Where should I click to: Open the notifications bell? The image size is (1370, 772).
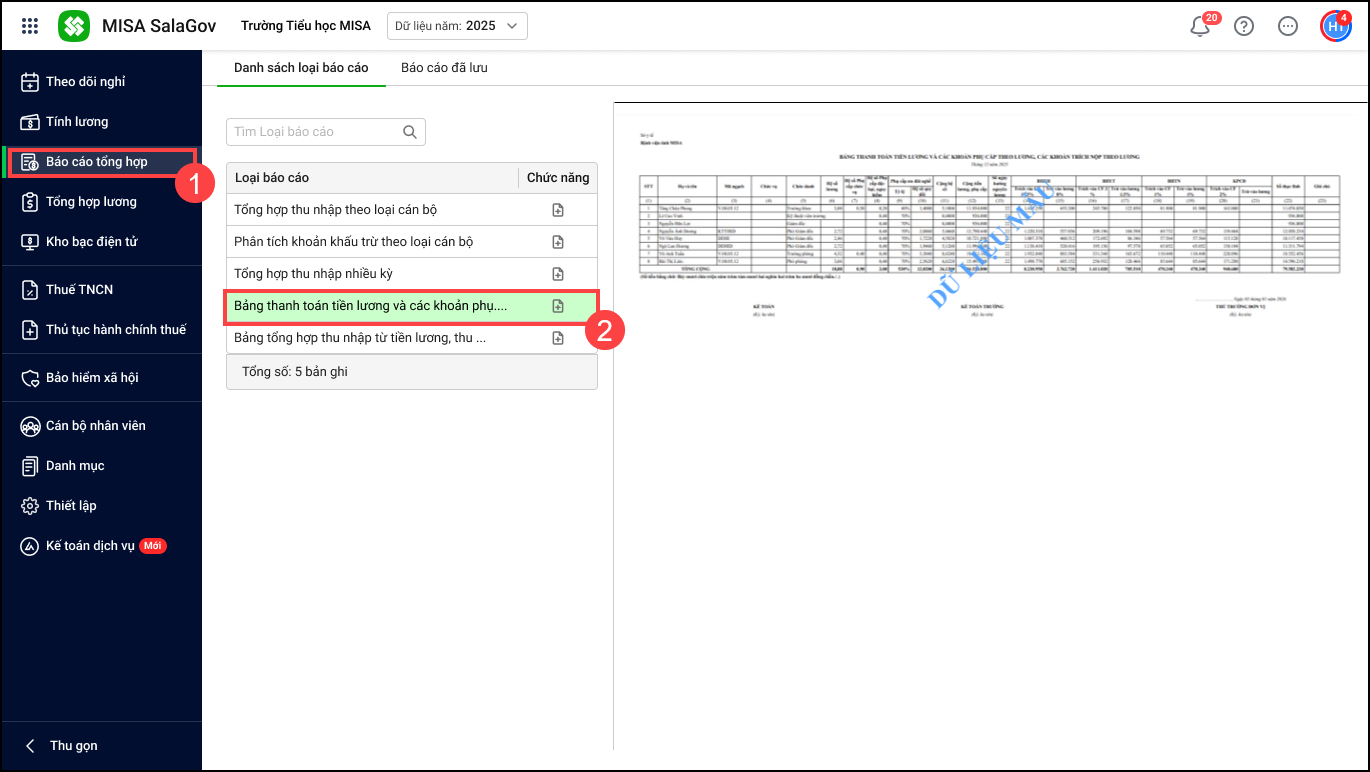tap(1200, 27)
